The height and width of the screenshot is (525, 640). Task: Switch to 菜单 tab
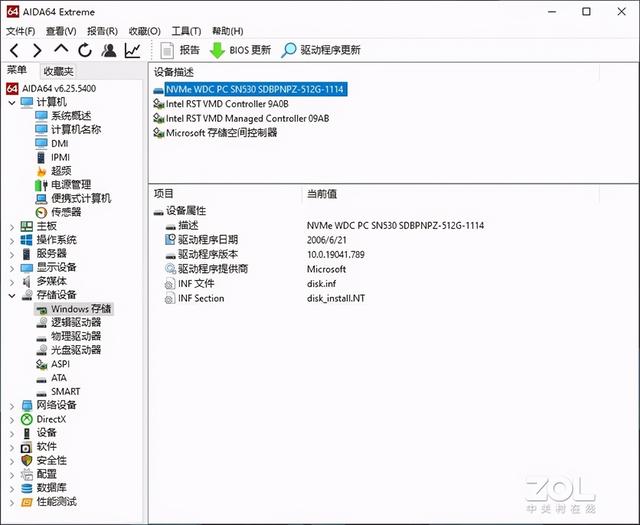[17, 70]
